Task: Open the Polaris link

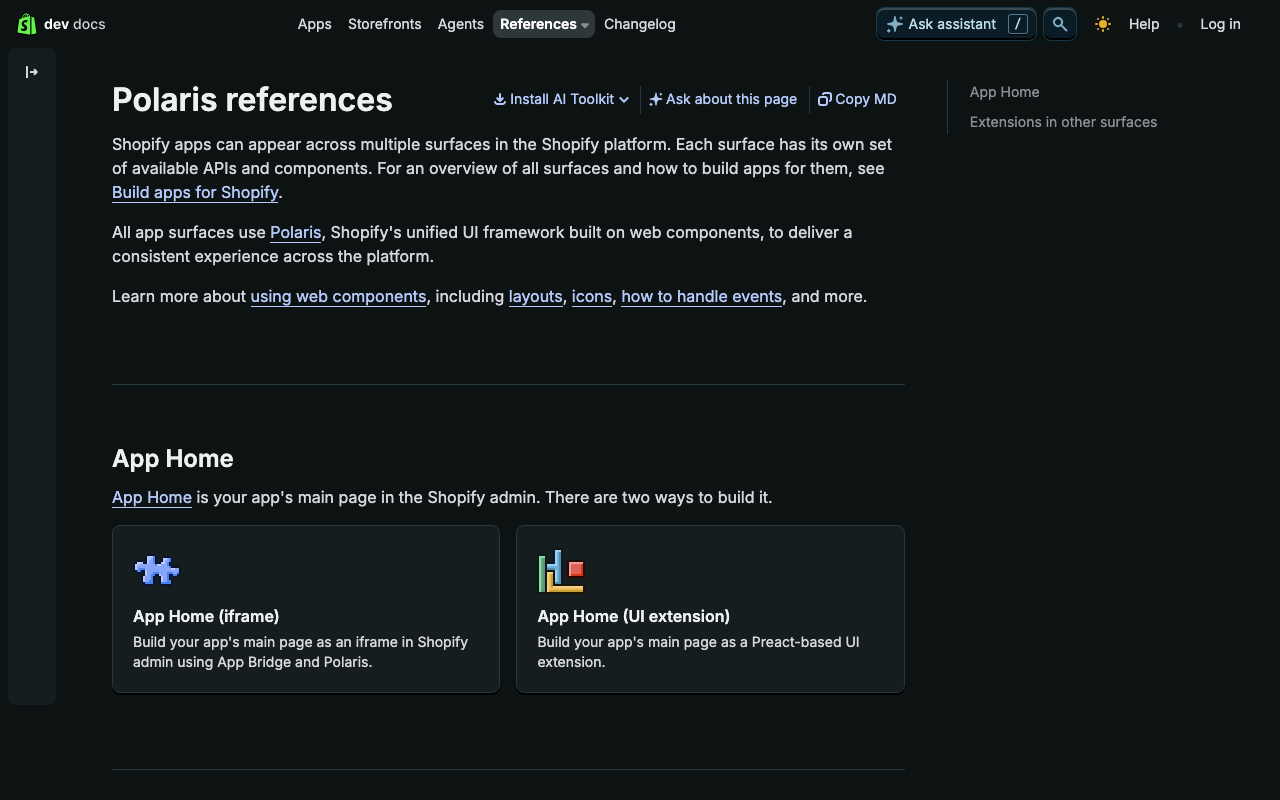Action: pos(296,232)
